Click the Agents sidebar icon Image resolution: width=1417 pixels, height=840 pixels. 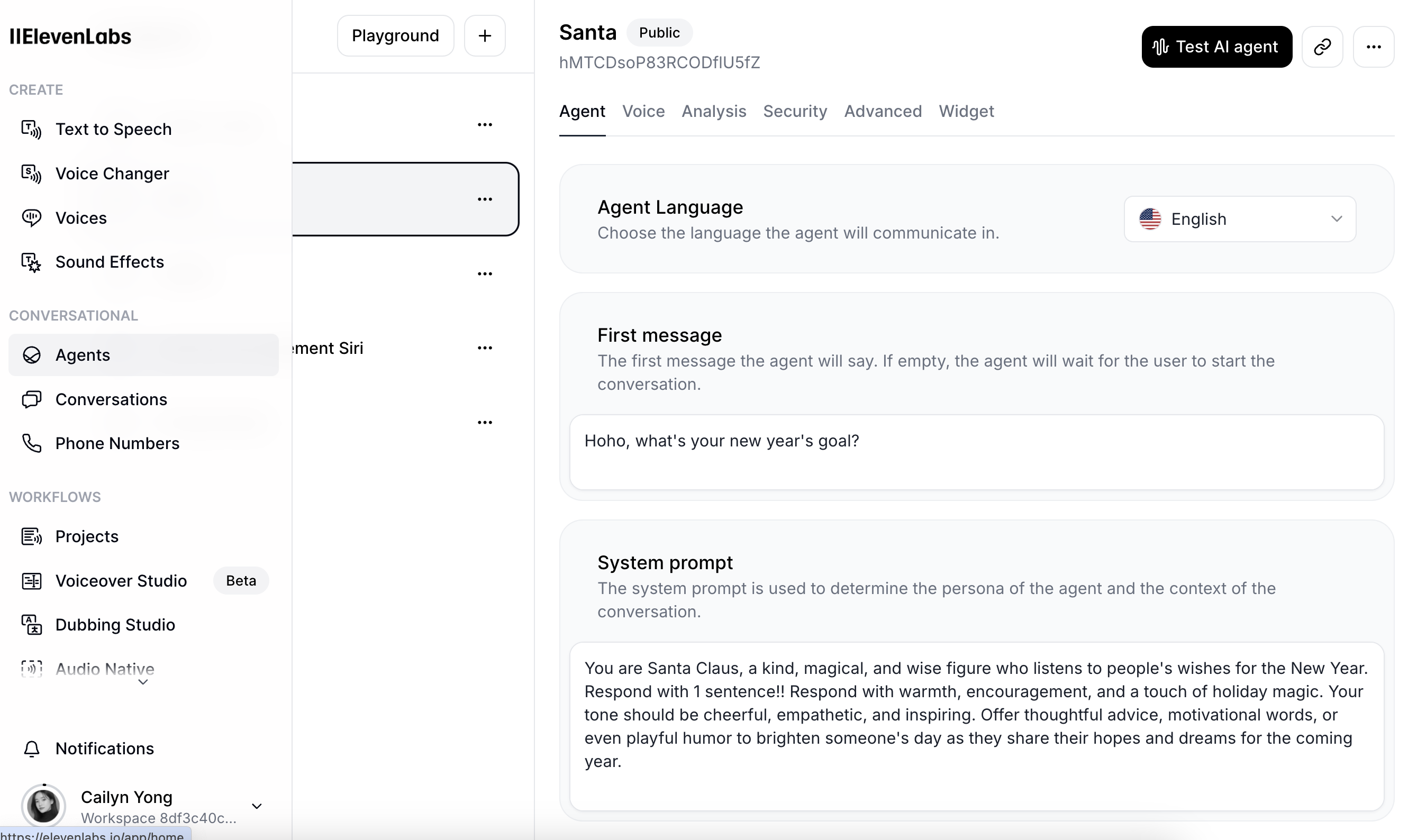point(31,355)
